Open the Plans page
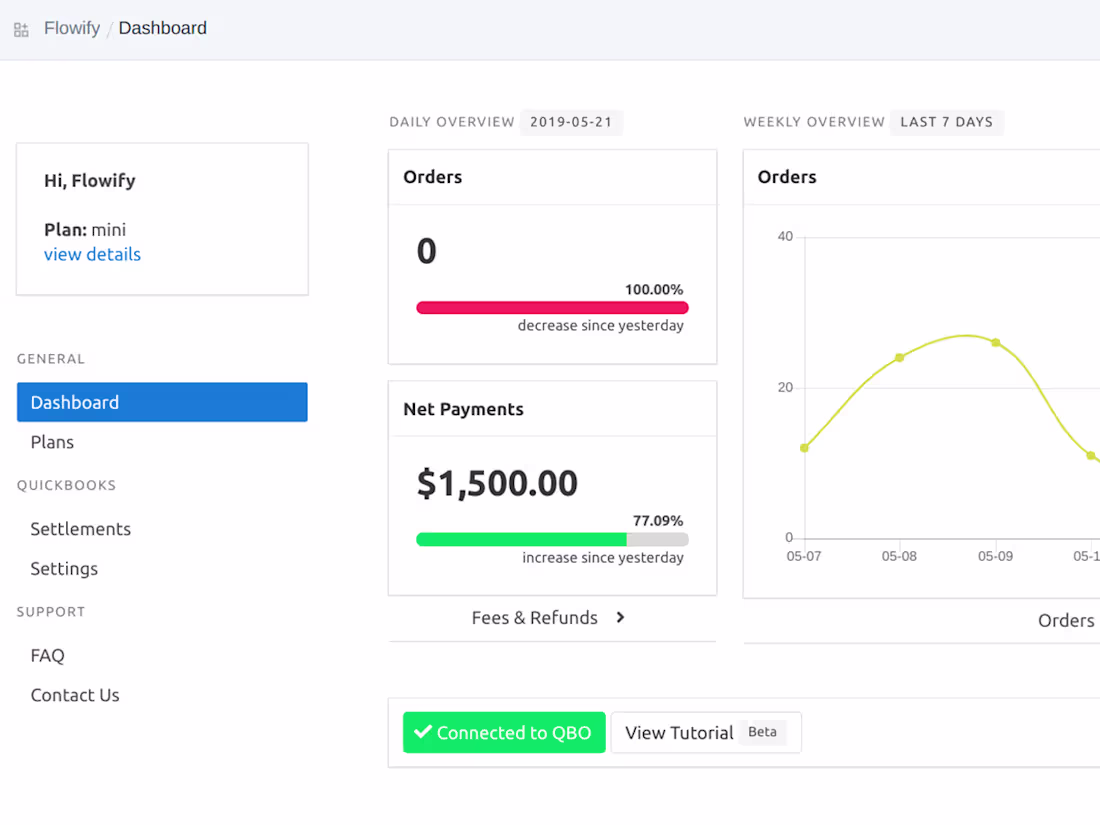Image resolution: width=1100 pixels, height=825 pixels. pos(52,441)
